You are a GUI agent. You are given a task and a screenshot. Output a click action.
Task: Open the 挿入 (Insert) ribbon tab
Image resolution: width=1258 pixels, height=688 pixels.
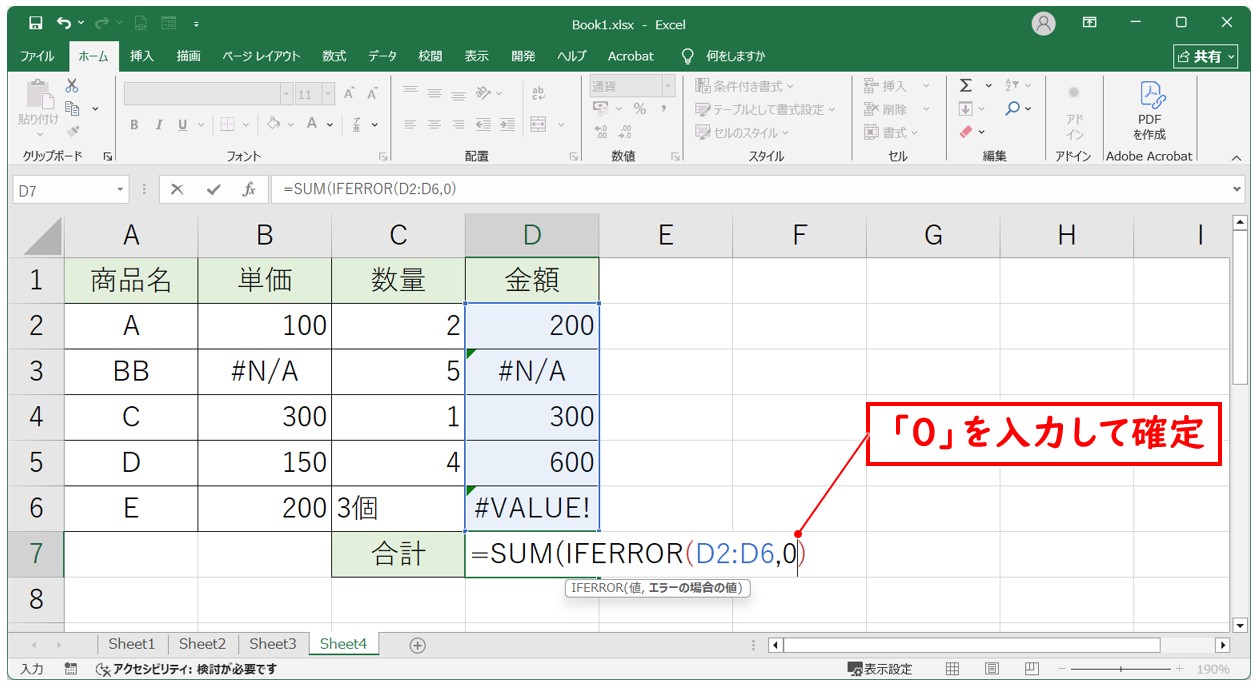pos(142,56)
